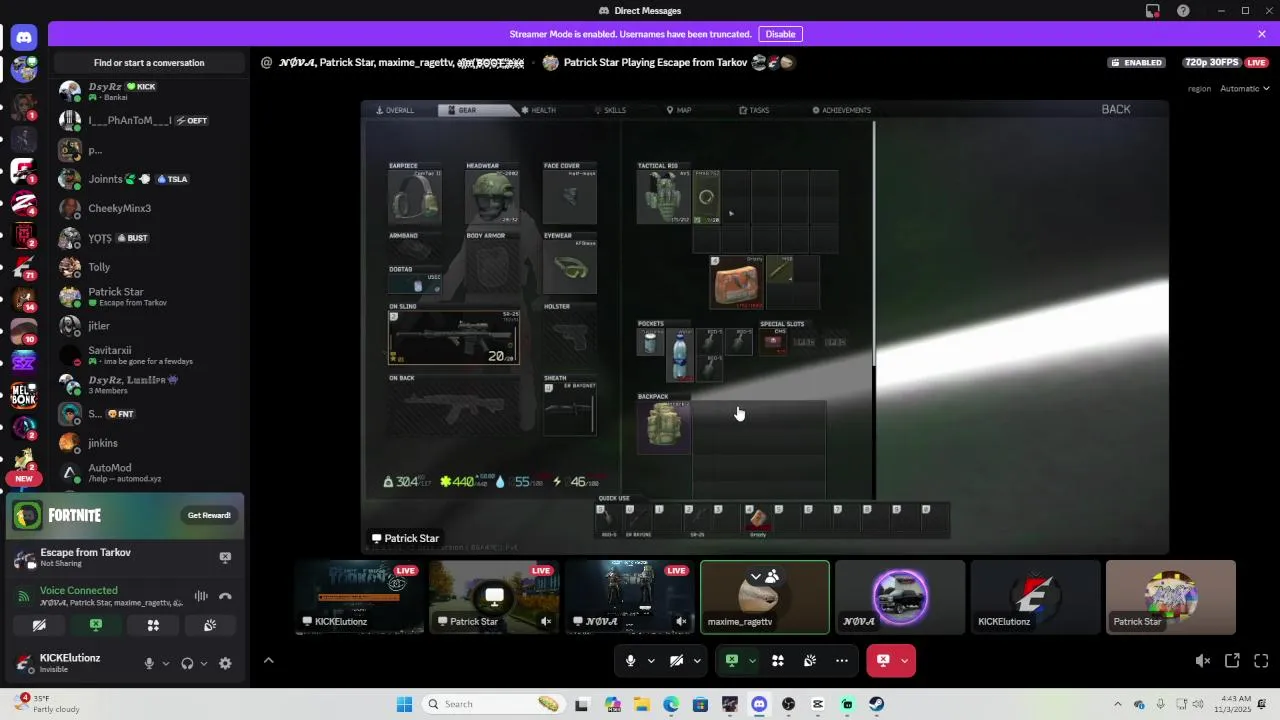Viewport: 1280px width, 720px height.
Task: Open KICKElutionz live stream thumbnail
Action: pos(359,597)
